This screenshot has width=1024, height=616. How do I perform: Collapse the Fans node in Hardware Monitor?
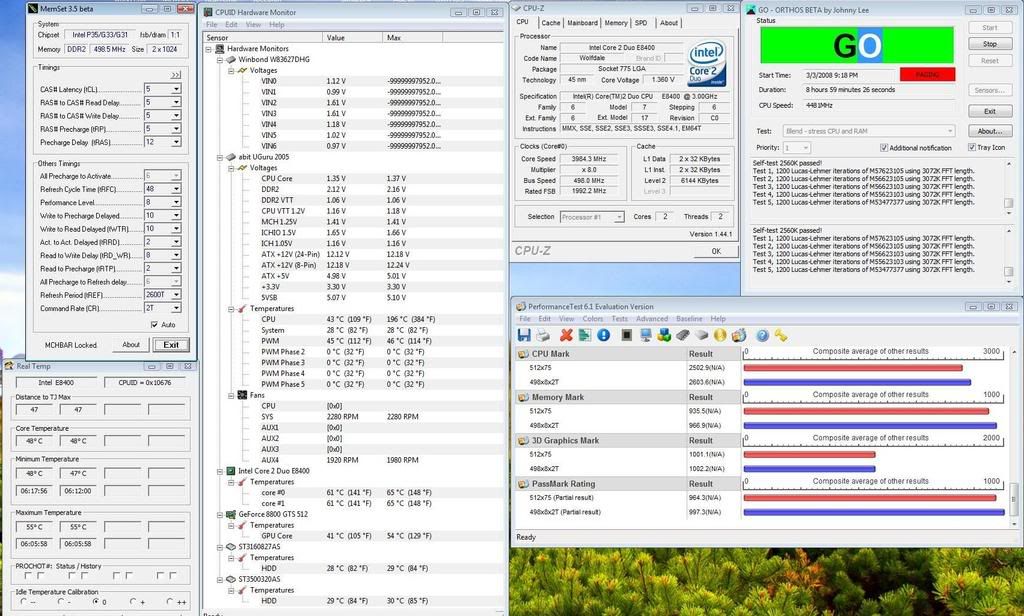(231, 395)
